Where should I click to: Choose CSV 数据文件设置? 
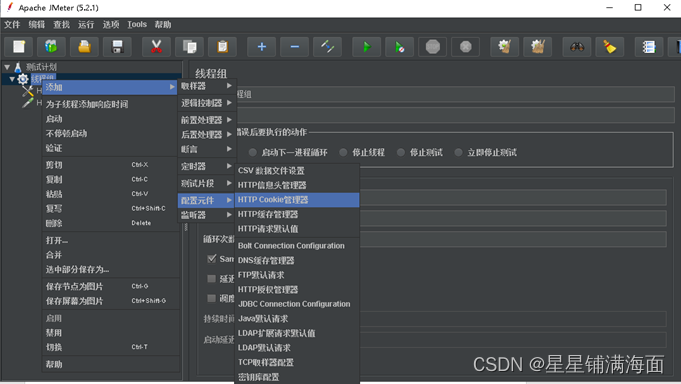[x=297, y=171]
